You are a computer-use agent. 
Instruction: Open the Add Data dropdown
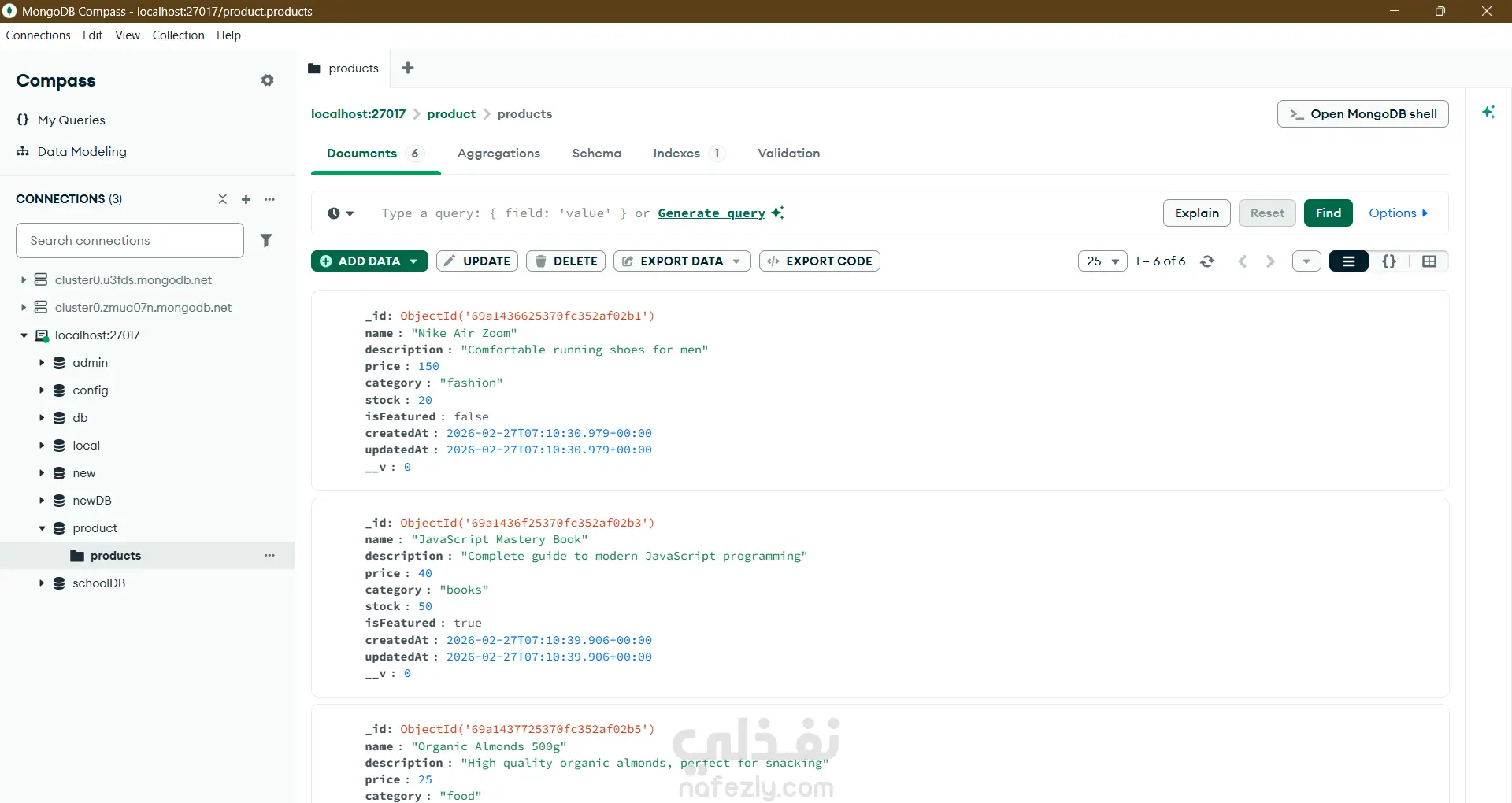pos(369,261)
